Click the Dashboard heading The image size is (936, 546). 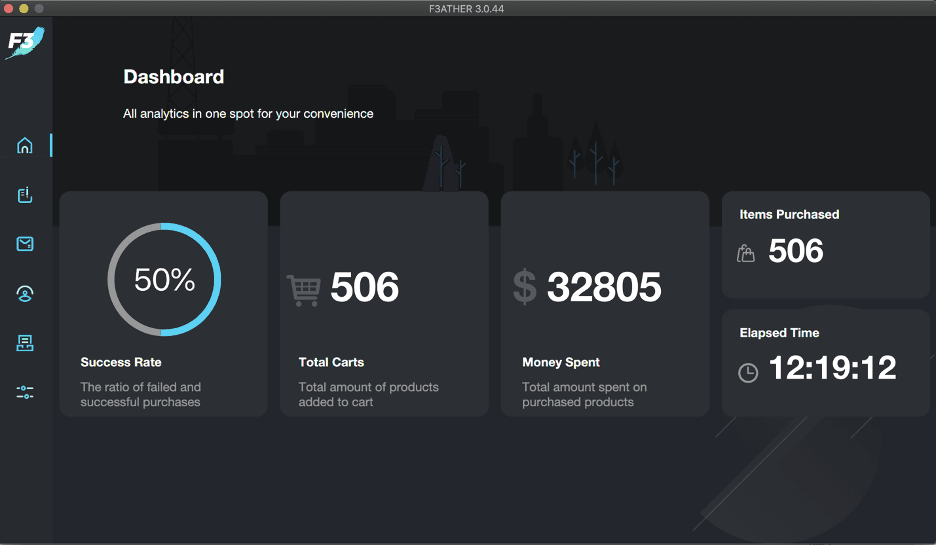point(173,77)
